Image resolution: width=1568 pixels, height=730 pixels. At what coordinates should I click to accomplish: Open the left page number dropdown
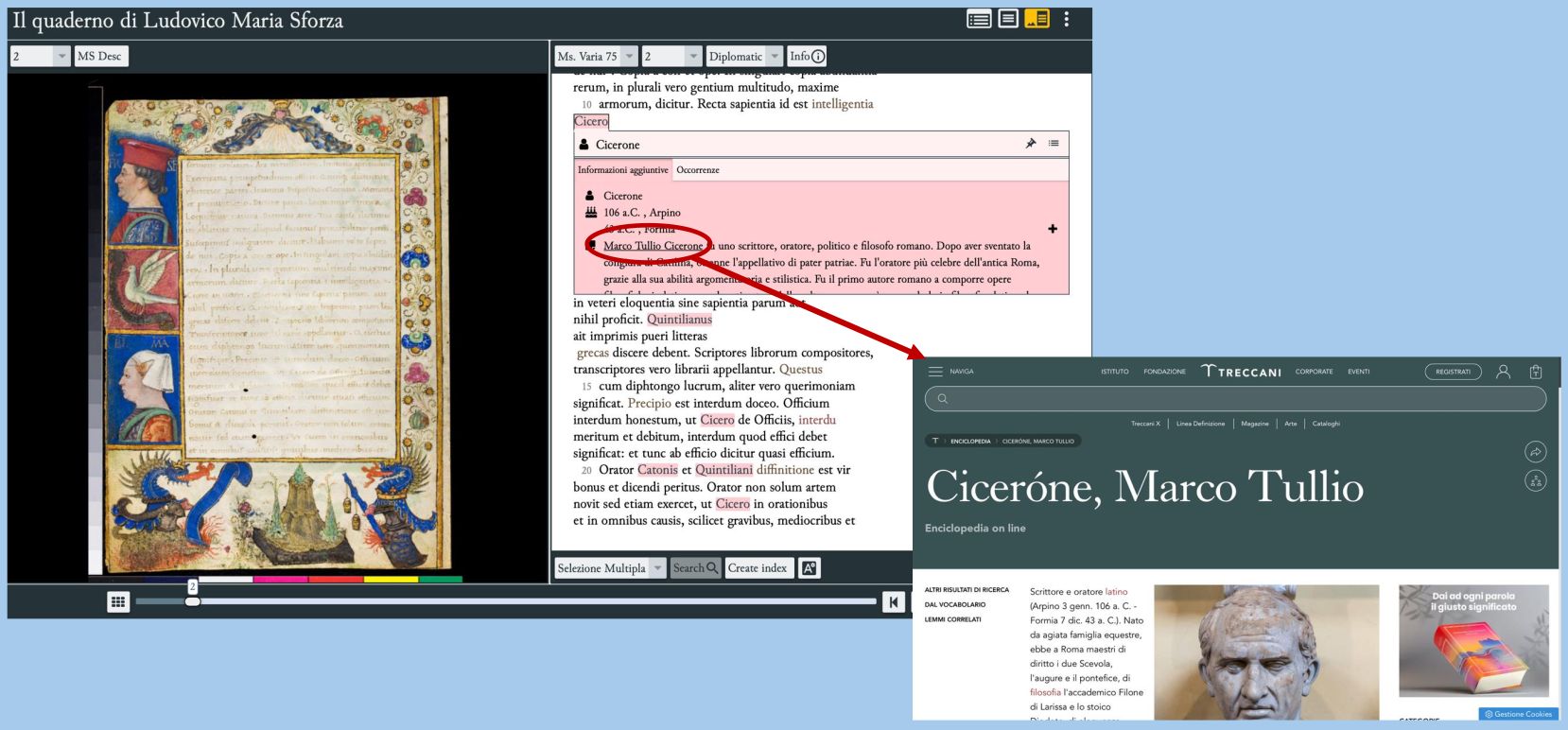tap(40, 57)
